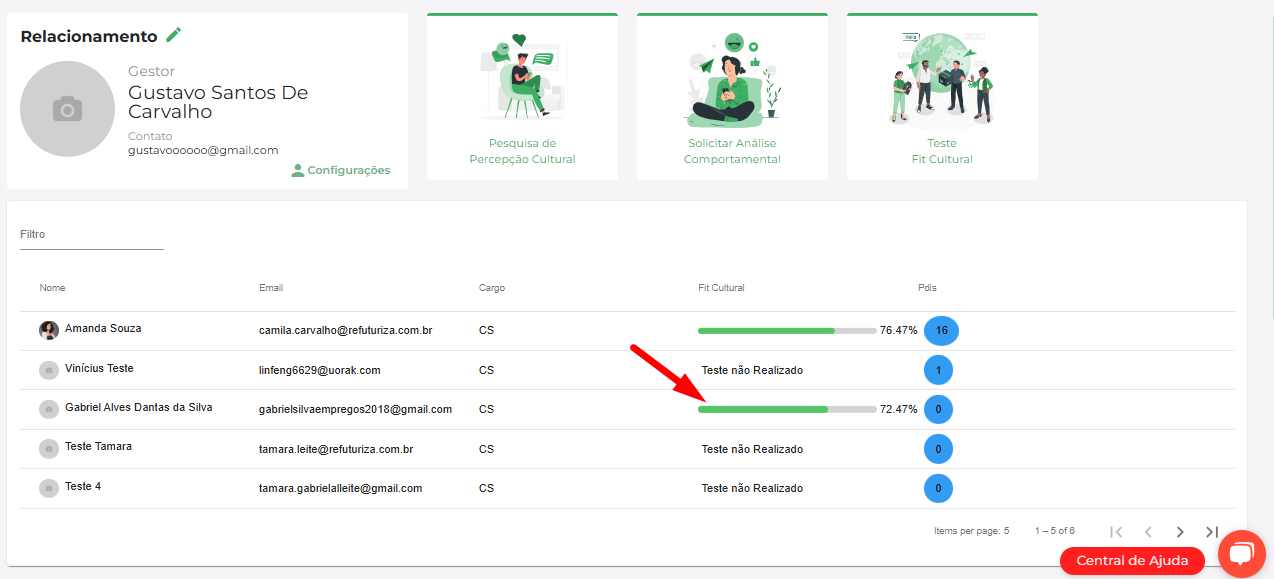Select the Vinícius Teste name
Viewport: 1274px width, 579px height.
(x=99, y=368)
